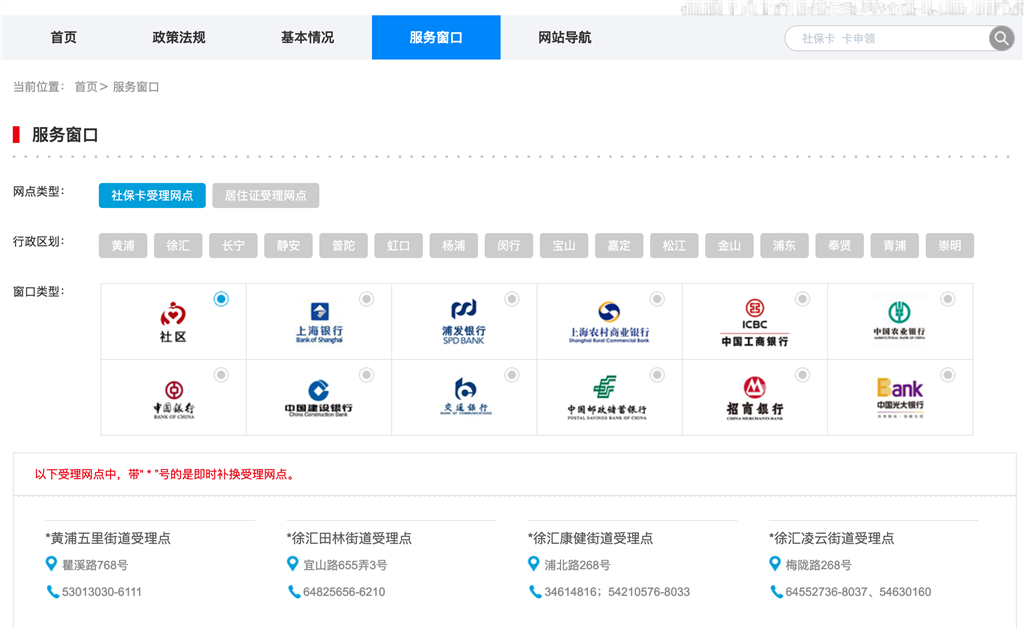This screenshot has width=1024, height=629.
Task: Click the 社保卡 卡申领 search field
Action: coord(888,39)
